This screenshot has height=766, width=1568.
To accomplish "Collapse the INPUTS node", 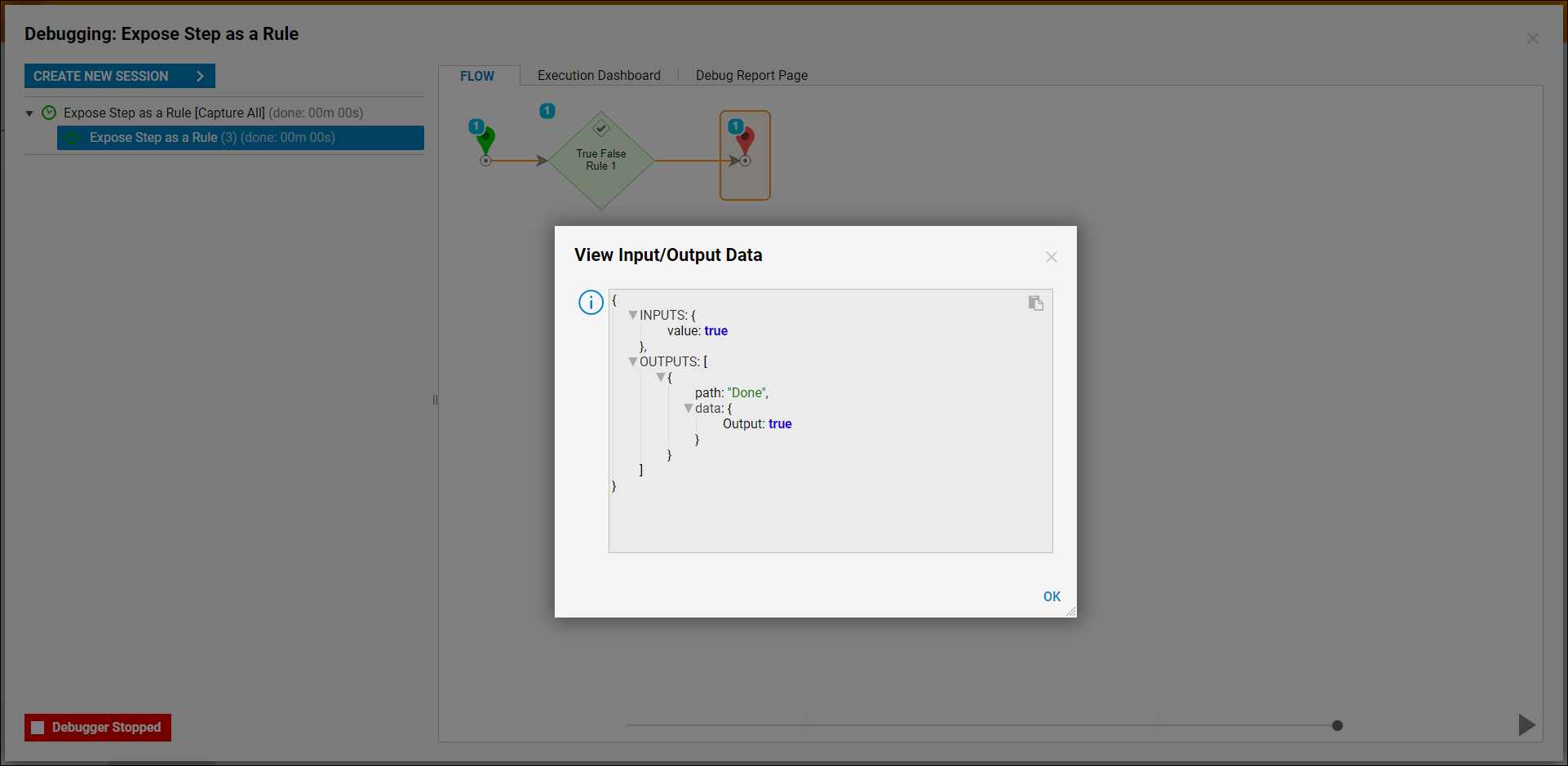I will 633,315.
